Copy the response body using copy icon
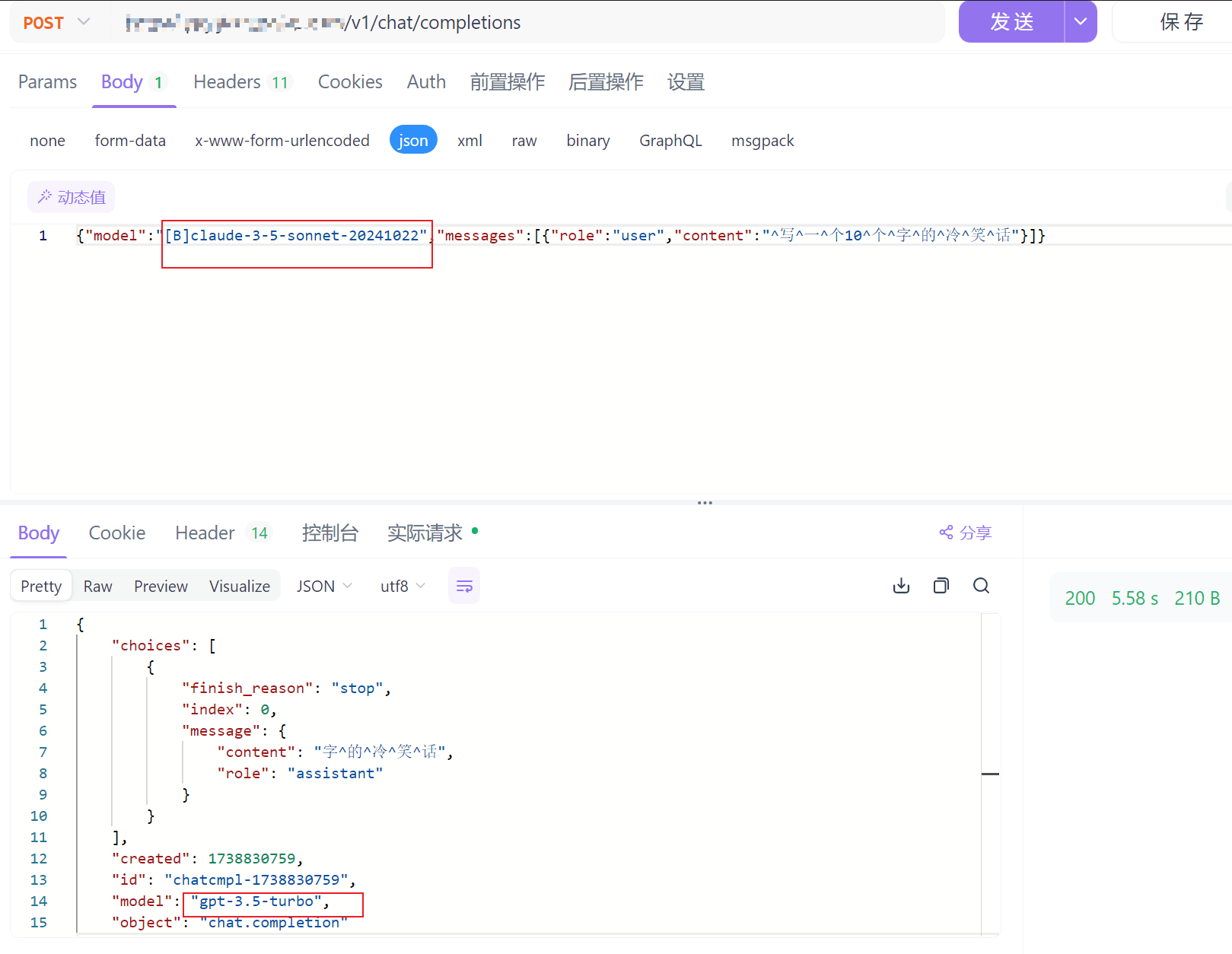Screen dimensions: 1232x954 point(941,586)
